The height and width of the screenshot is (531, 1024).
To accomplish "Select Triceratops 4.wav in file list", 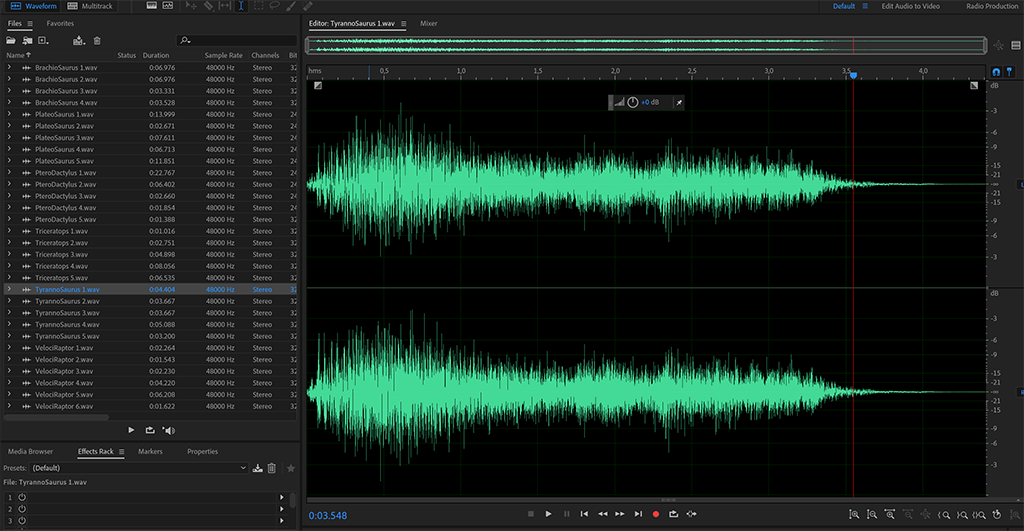I will pos(61,266).
